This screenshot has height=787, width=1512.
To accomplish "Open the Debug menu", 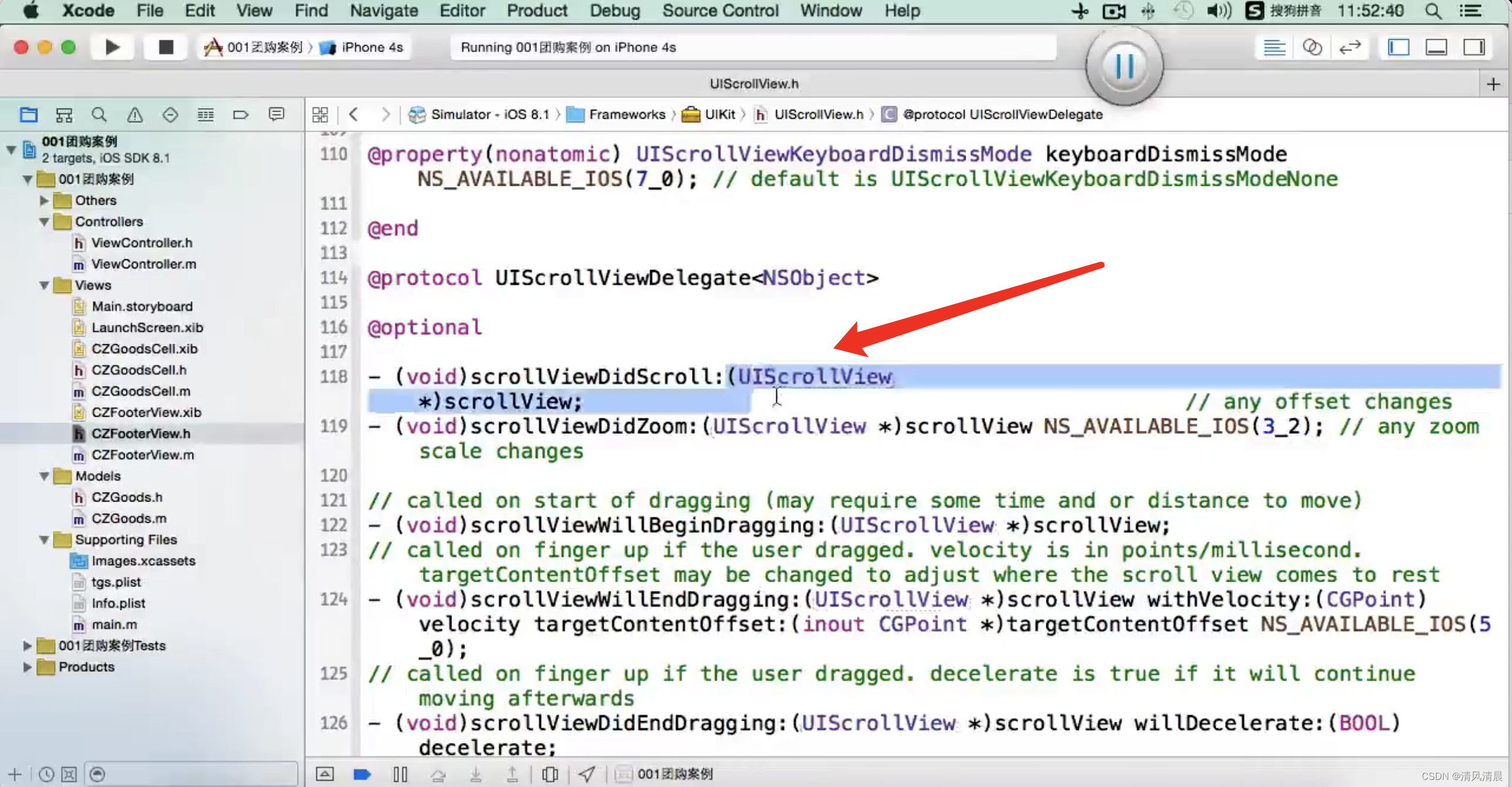I will (615, 11).
